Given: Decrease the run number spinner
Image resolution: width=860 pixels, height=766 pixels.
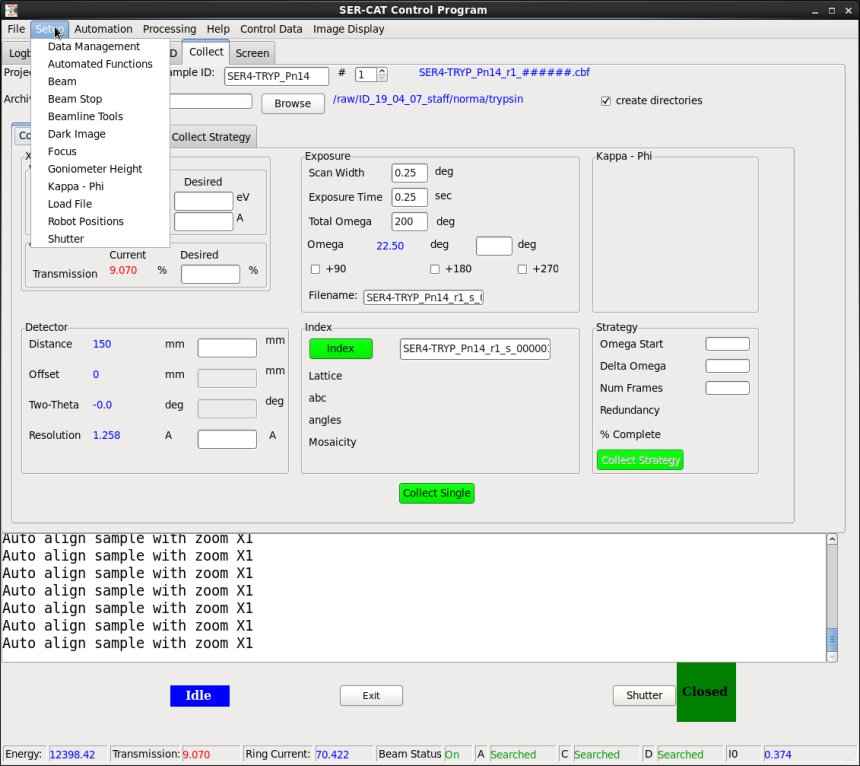Looking at the screenshot, I should [x=382, y=78].
